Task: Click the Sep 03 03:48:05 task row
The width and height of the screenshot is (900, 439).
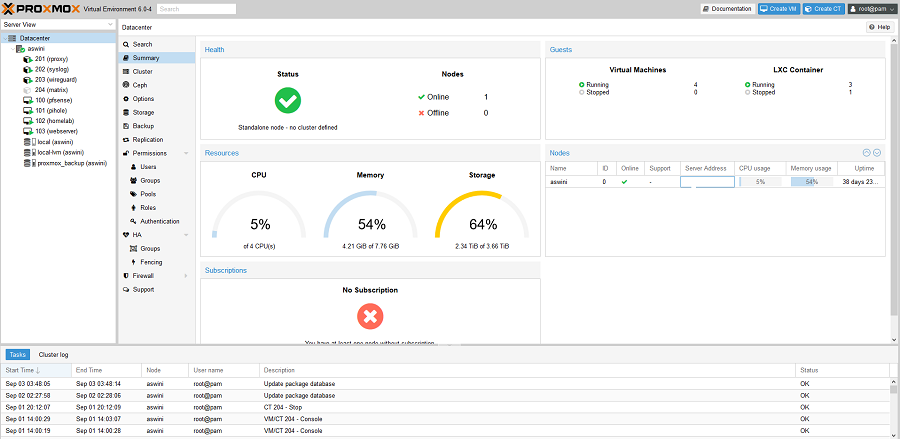Action: (445, 384)
